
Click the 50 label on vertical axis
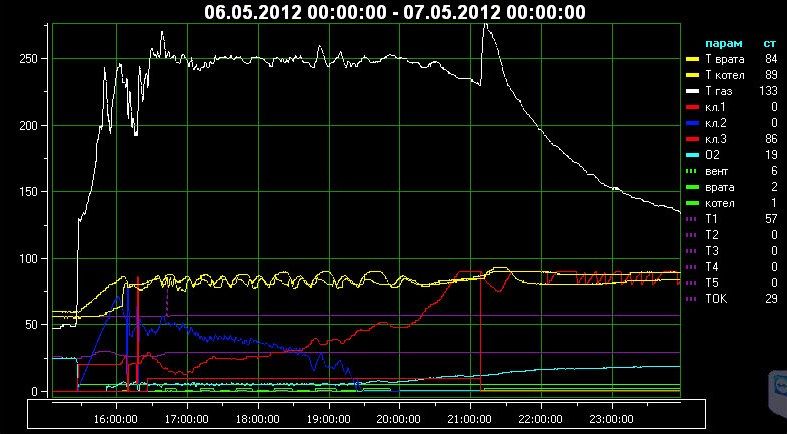(x=31, y=325)
